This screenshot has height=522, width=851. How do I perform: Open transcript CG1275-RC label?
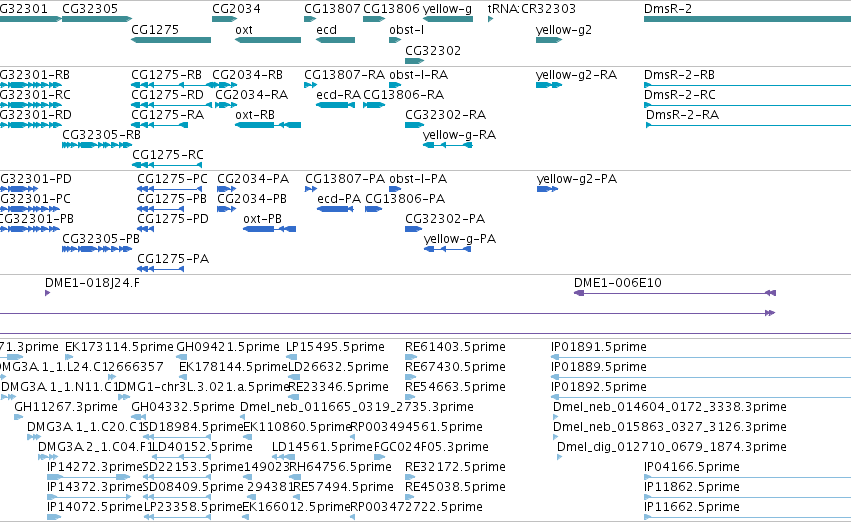click(168, 155)
